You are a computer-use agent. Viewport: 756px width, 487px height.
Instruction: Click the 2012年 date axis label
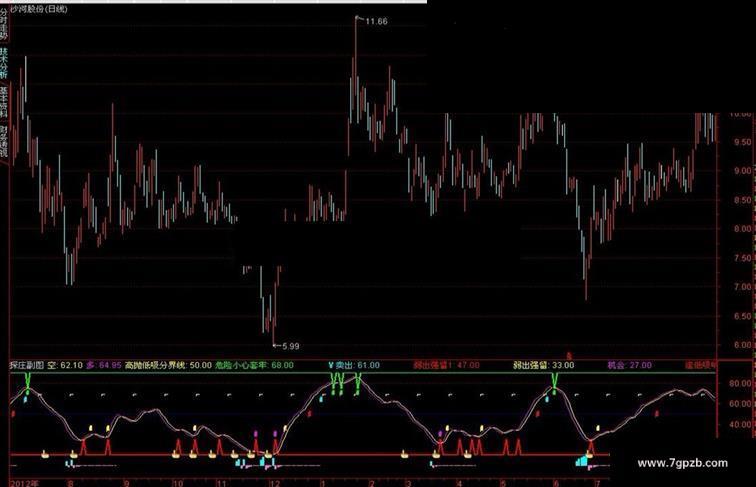point(24,483)
